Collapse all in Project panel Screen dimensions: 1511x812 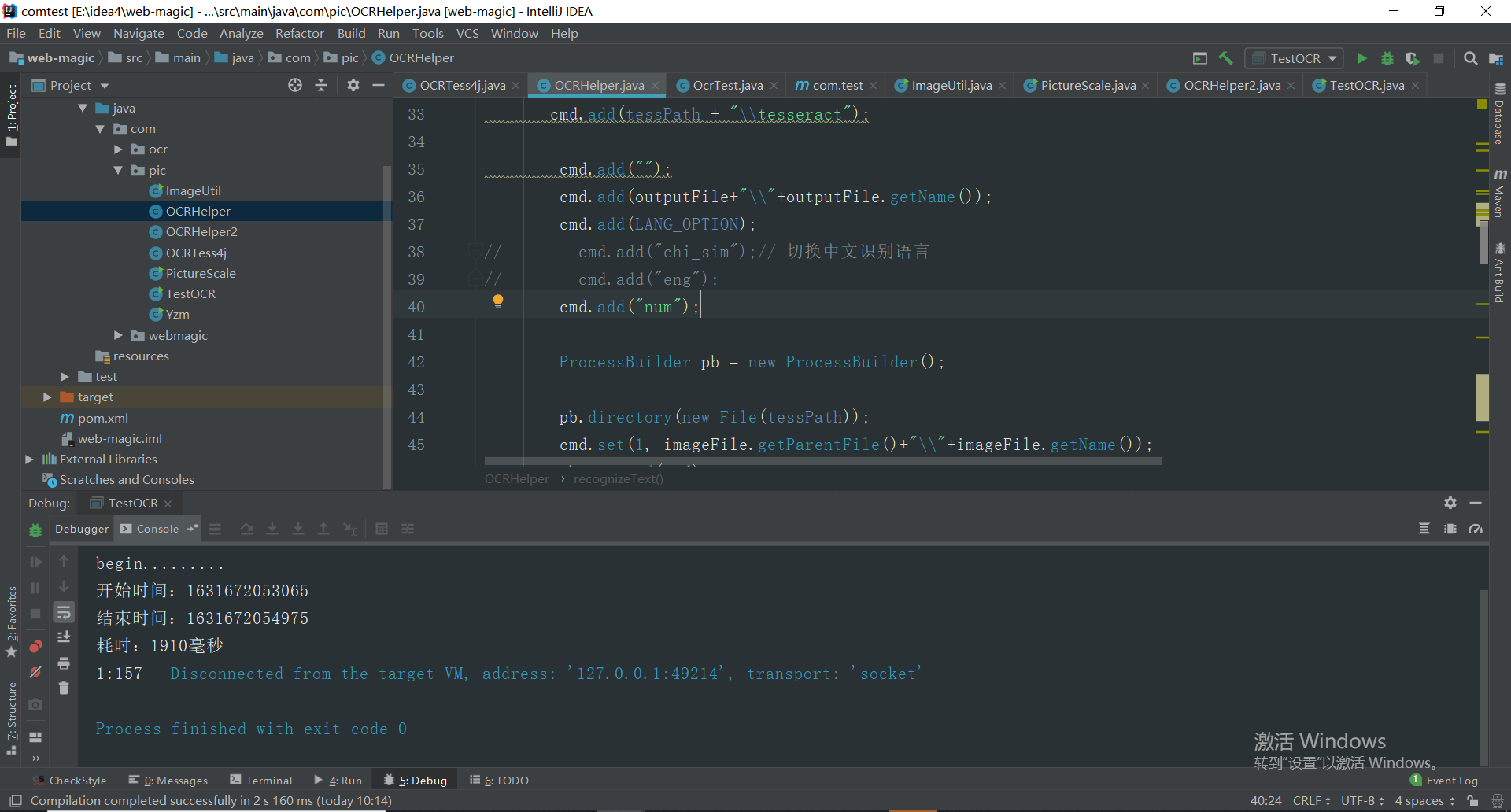pyautogui.click(x=321, y=85)
